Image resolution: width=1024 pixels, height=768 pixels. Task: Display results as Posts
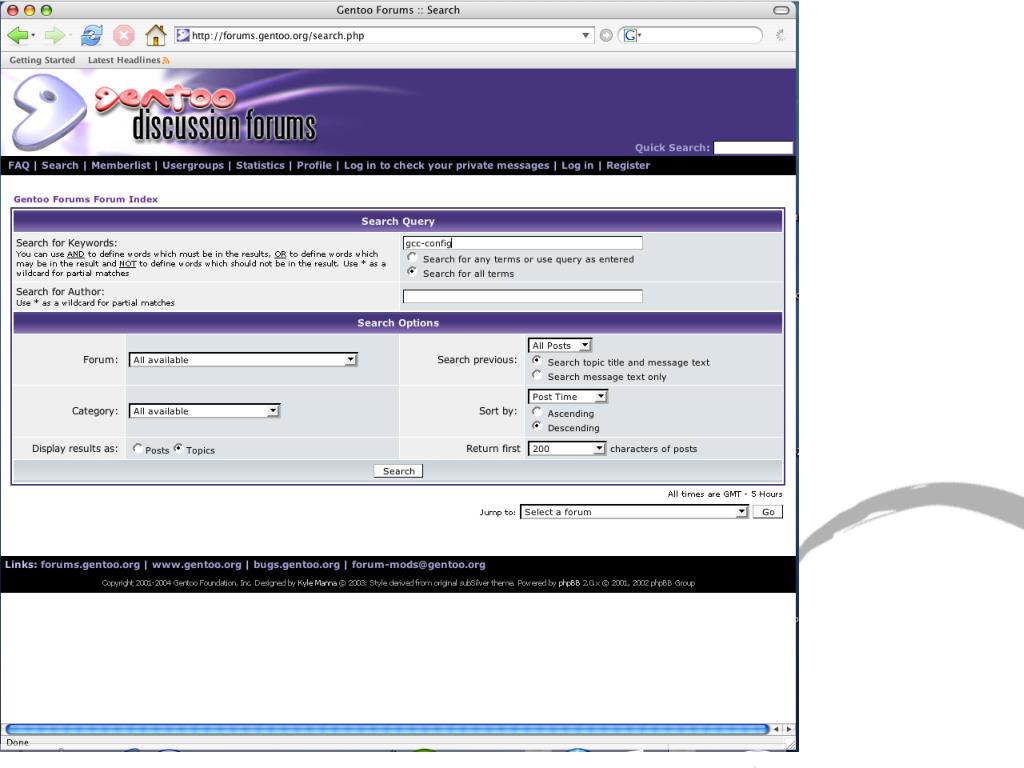pos(137,448)
